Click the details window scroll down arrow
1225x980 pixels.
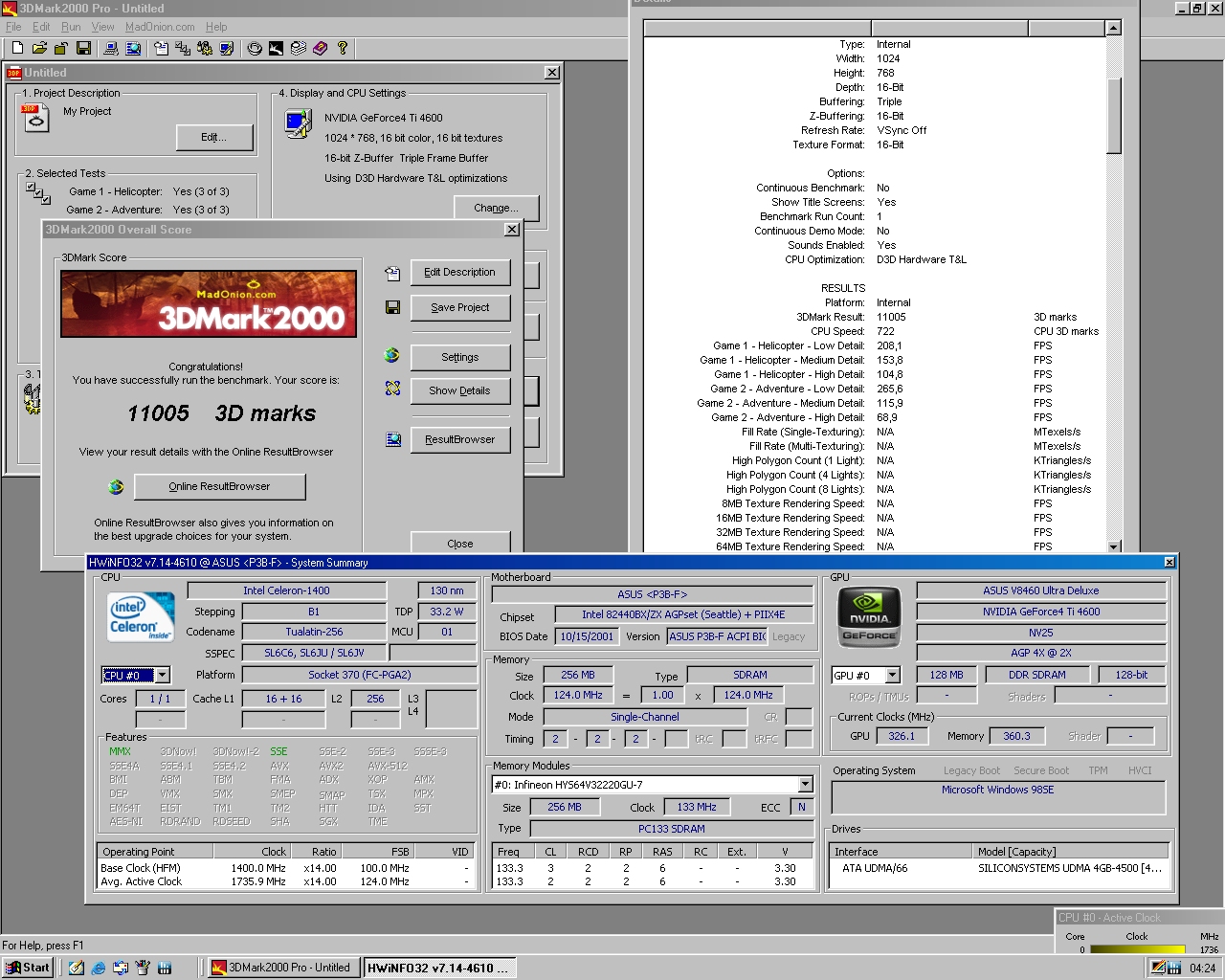1113,546
